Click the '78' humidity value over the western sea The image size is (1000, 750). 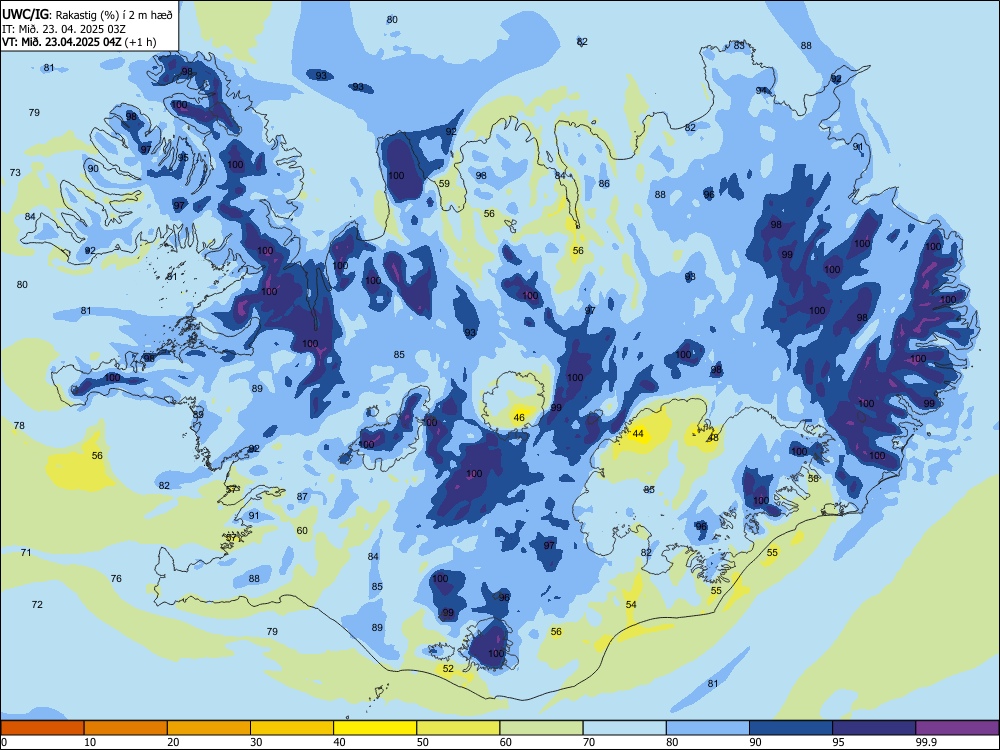(x=19, y=425)
